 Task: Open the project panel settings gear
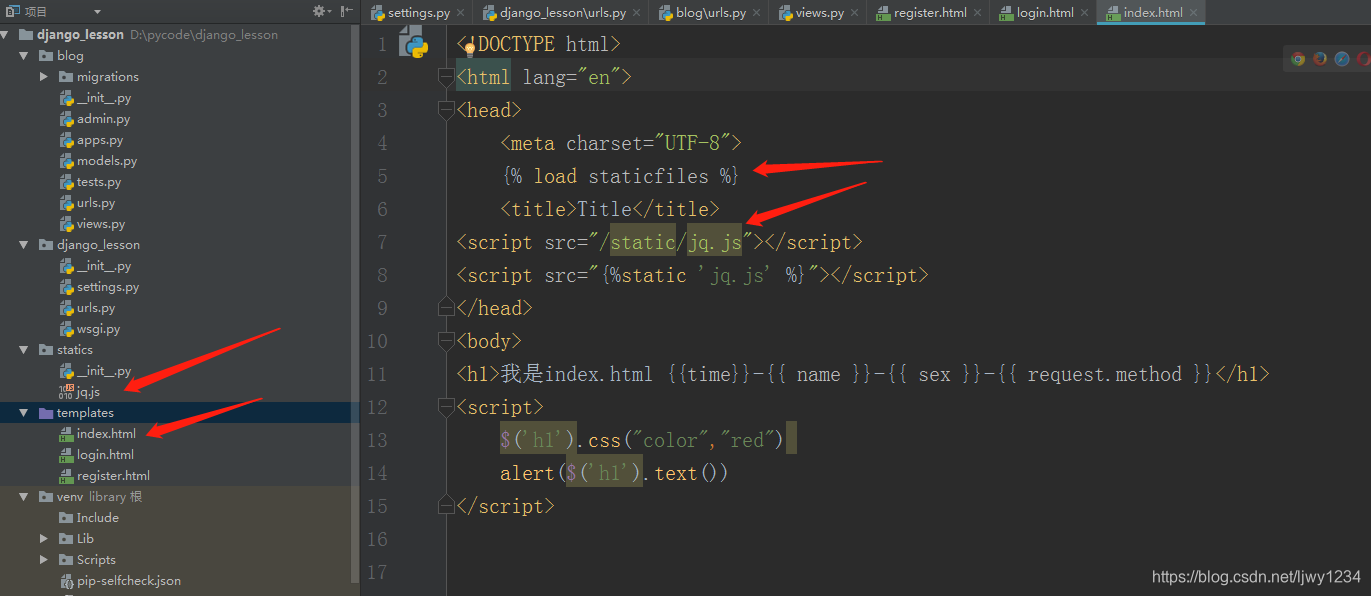click(x=319, y=11)
